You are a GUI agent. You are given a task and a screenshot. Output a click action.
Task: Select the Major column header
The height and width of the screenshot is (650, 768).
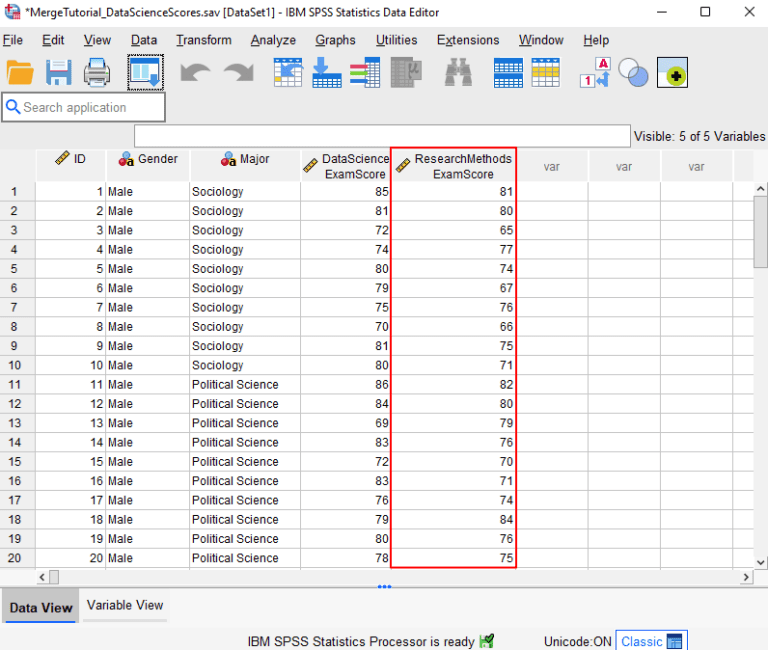245,167
